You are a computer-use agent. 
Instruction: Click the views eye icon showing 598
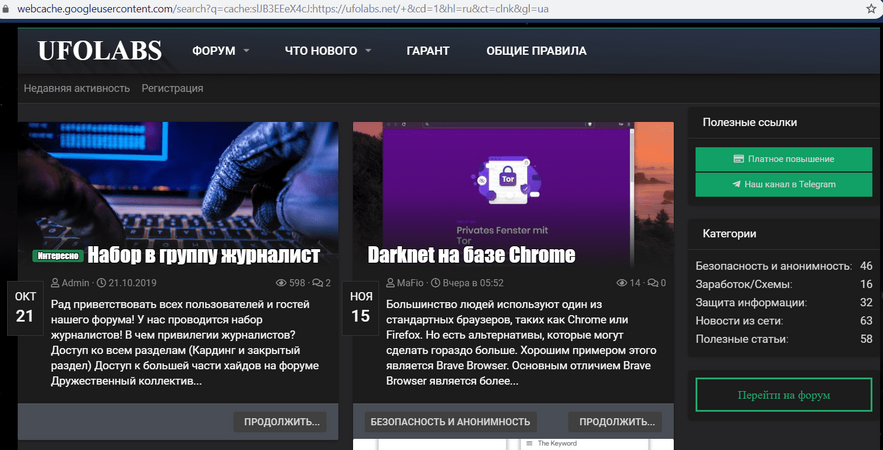tap(281, 283)
